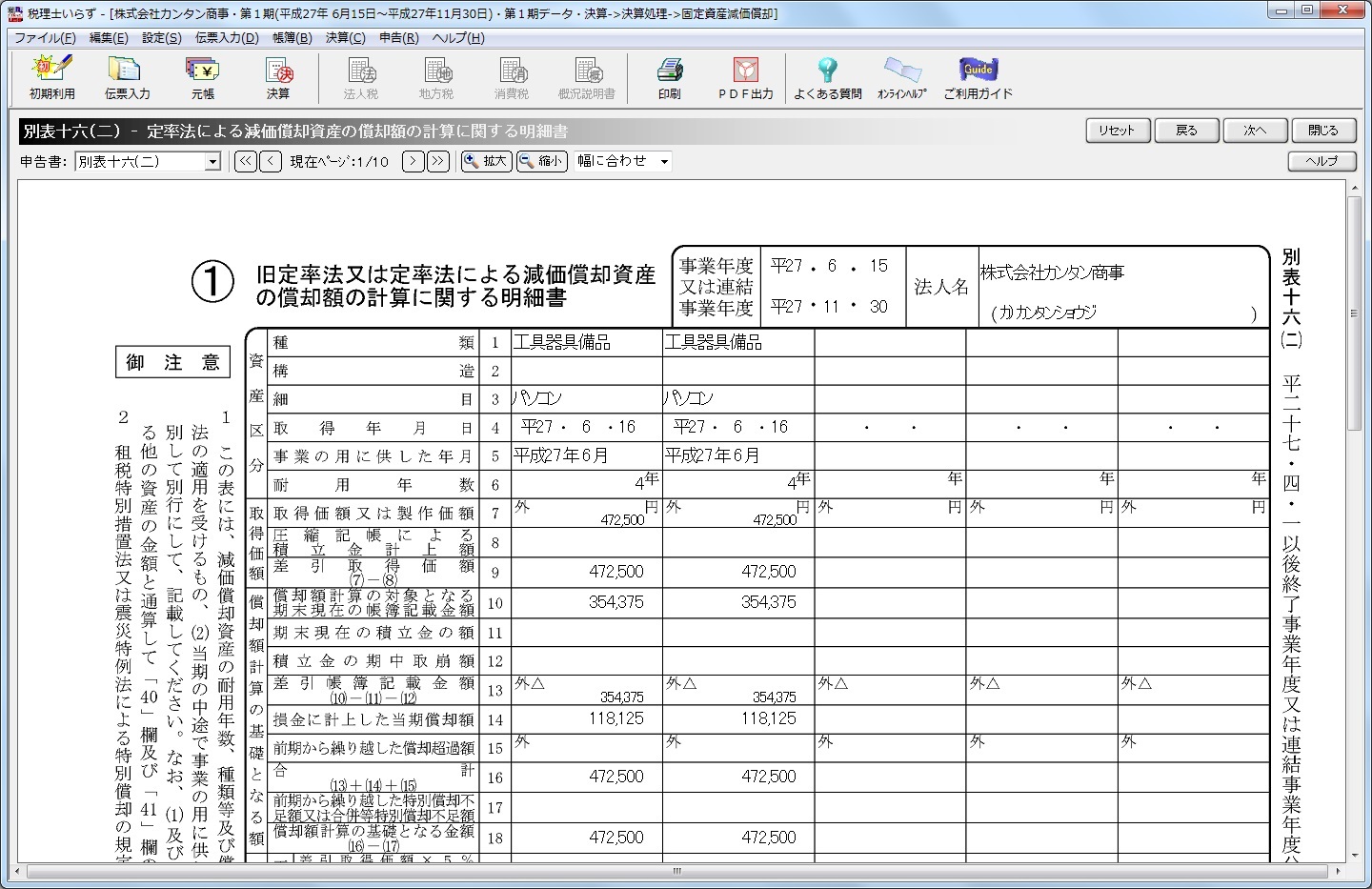Click the リセット button
Viewport: 1372px width, 889px height.
tap(1117, 131)
